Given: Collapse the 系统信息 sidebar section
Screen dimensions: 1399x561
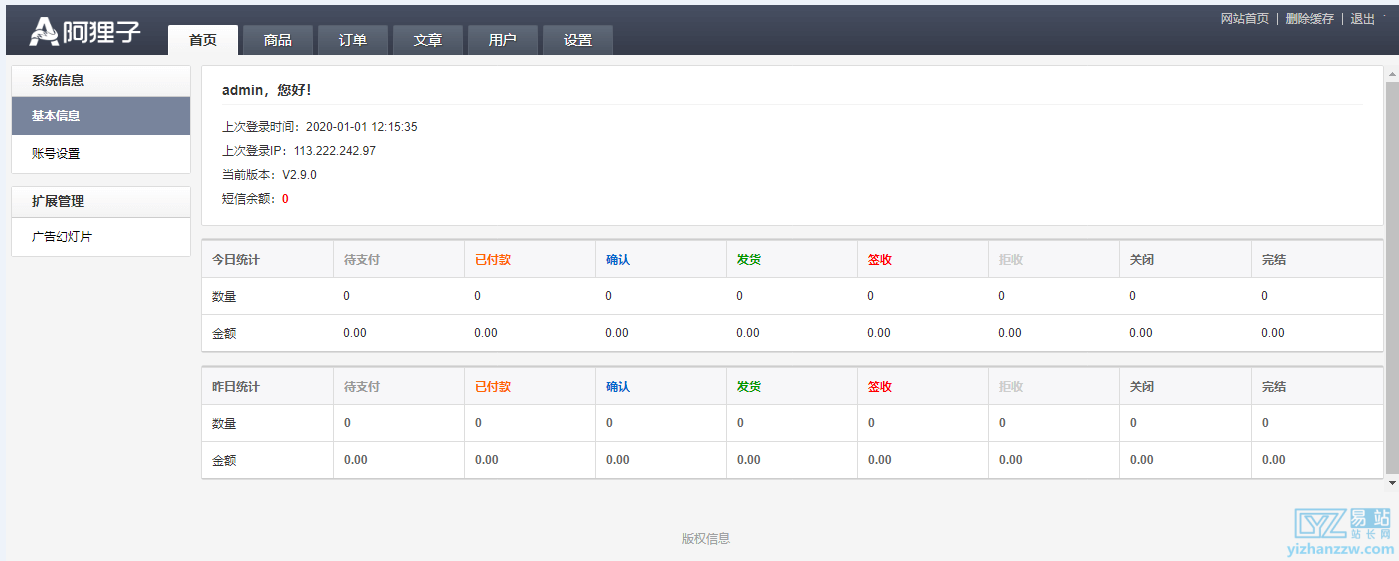Looking at the screenshot, I should (100, 81).
